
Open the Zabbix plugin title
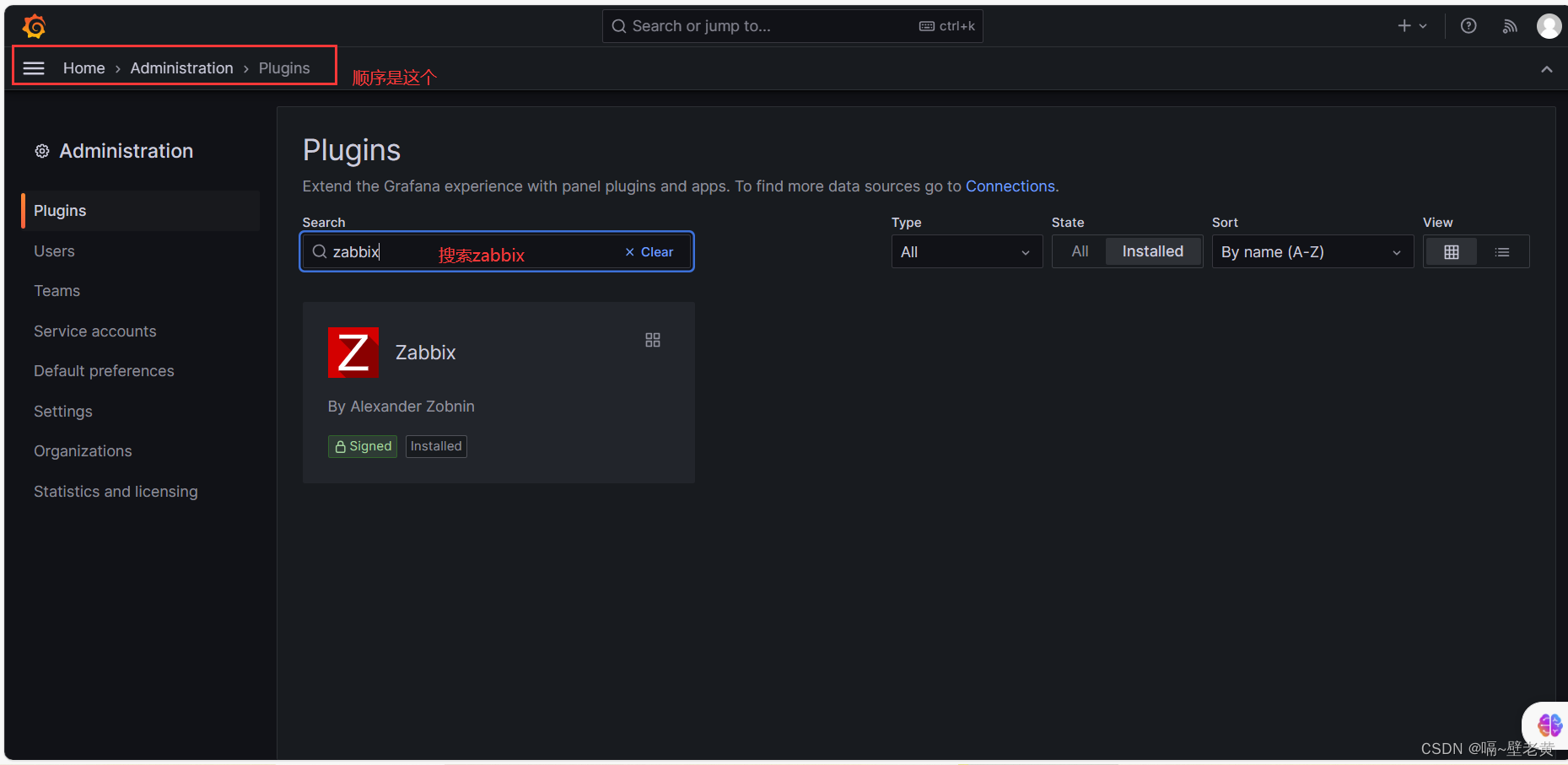pos(425,353)
